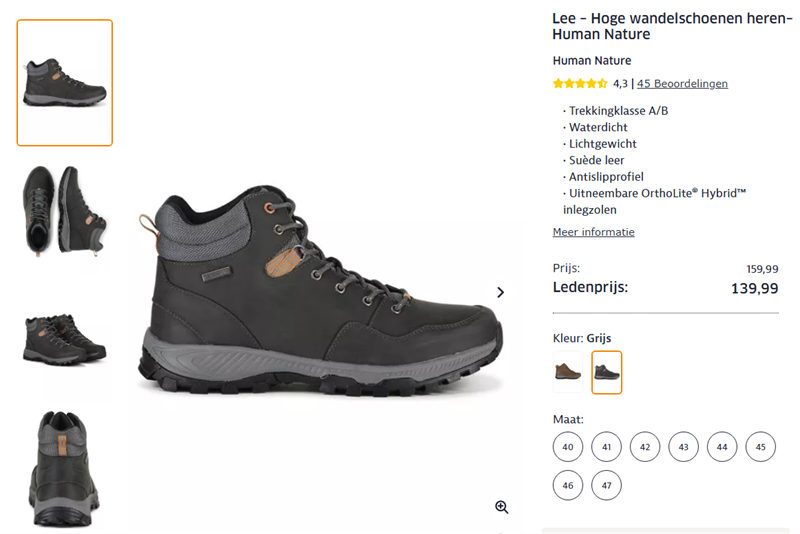Image resolution: width=800 pixels, height=534 pixels.
Task: Show next product image with arrow
Action: point(500,292)
